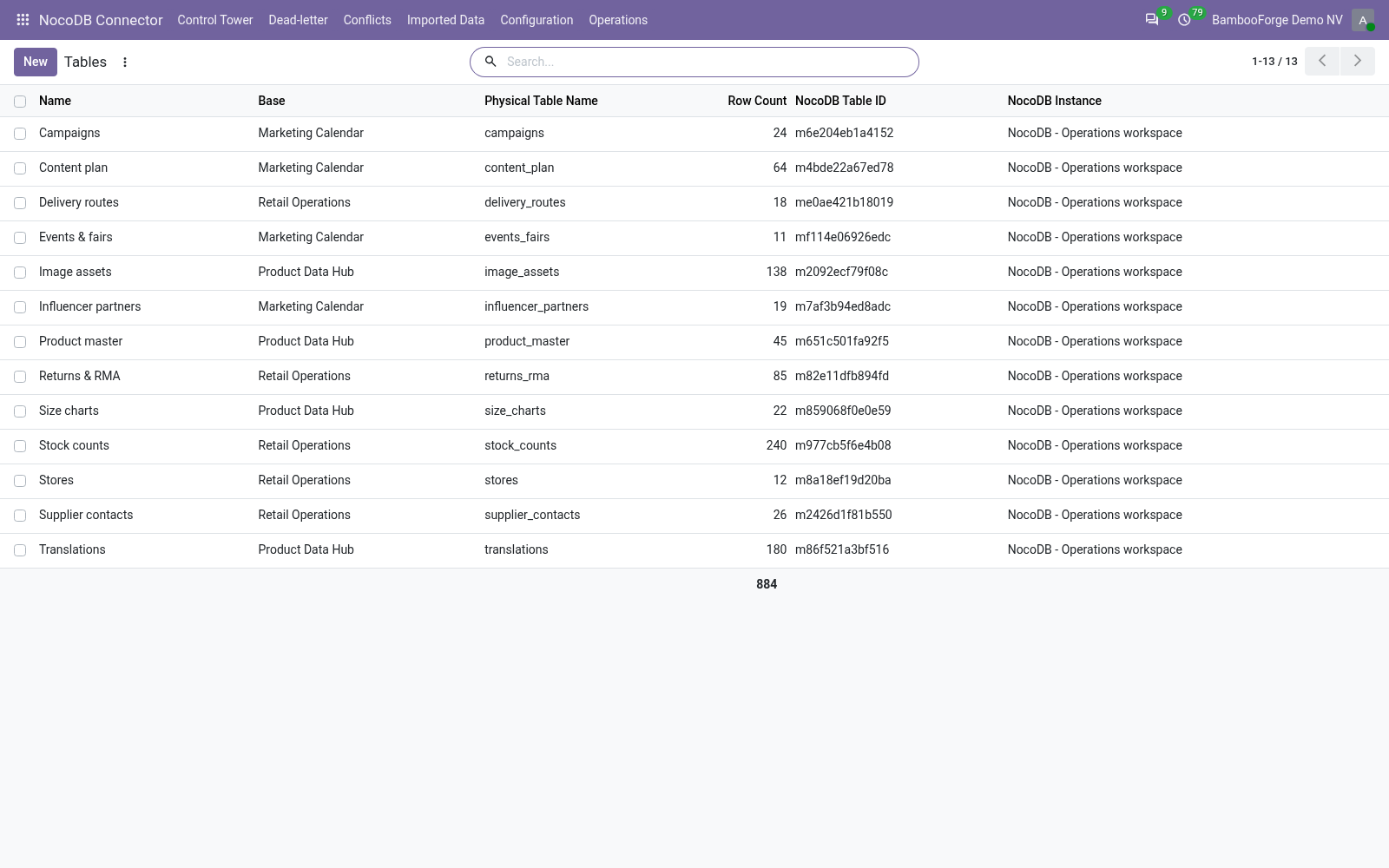Open the Tables actions kebab menu
The image size is (1389, 868).
[x=125, y=62]
